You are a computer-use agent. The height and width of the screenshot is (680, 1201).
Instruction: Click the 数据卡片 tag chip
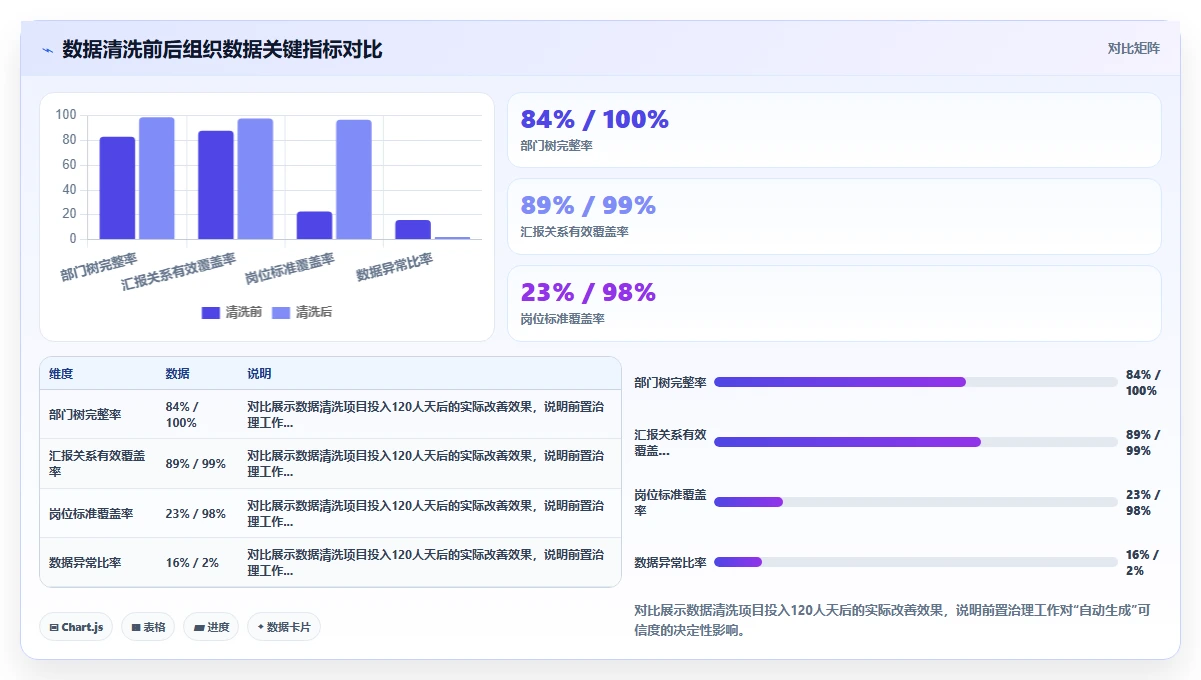[284, 627]
